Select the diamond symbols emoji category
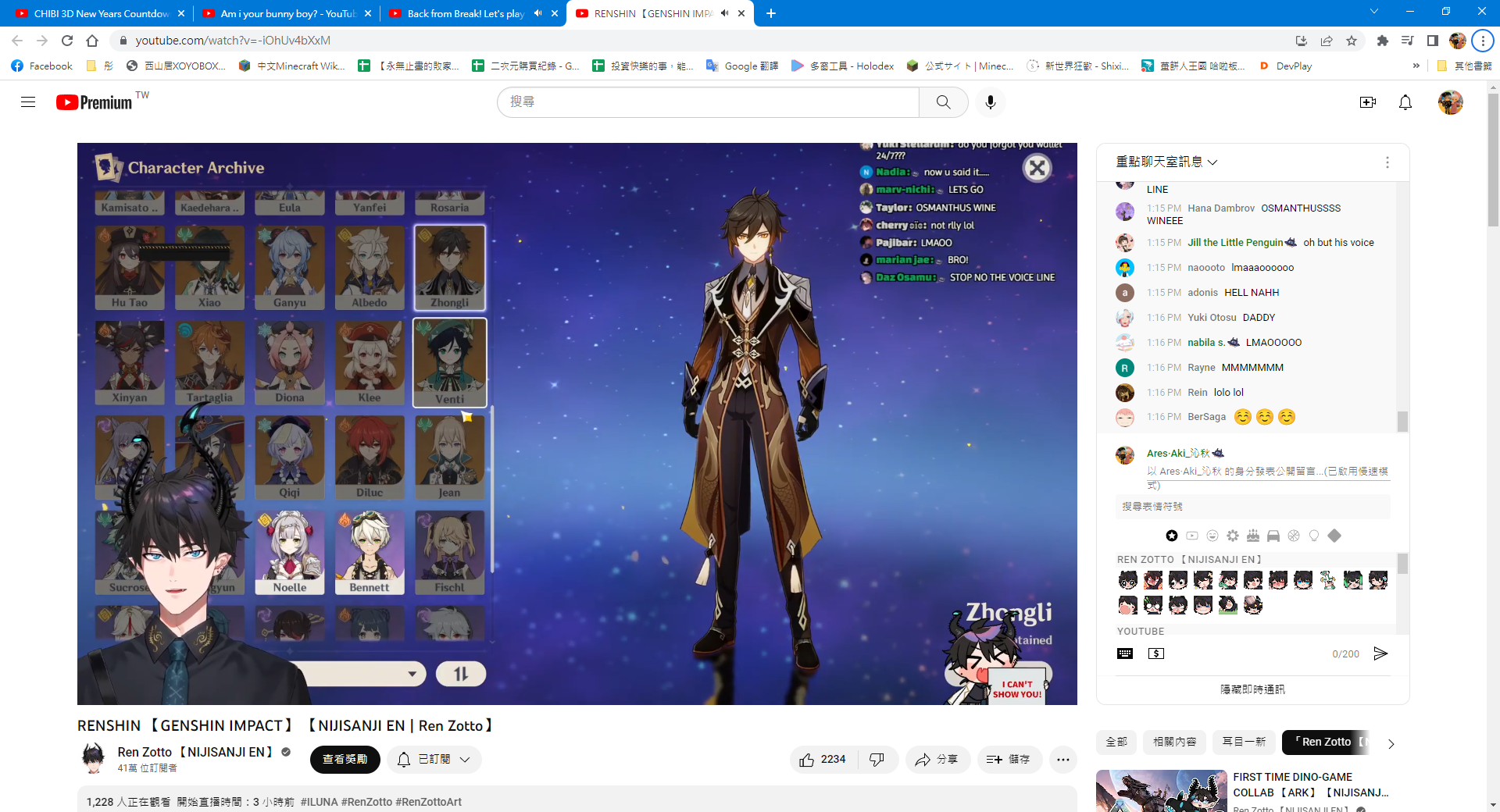Screen dimensions: 1500x812 point(1334,536)
